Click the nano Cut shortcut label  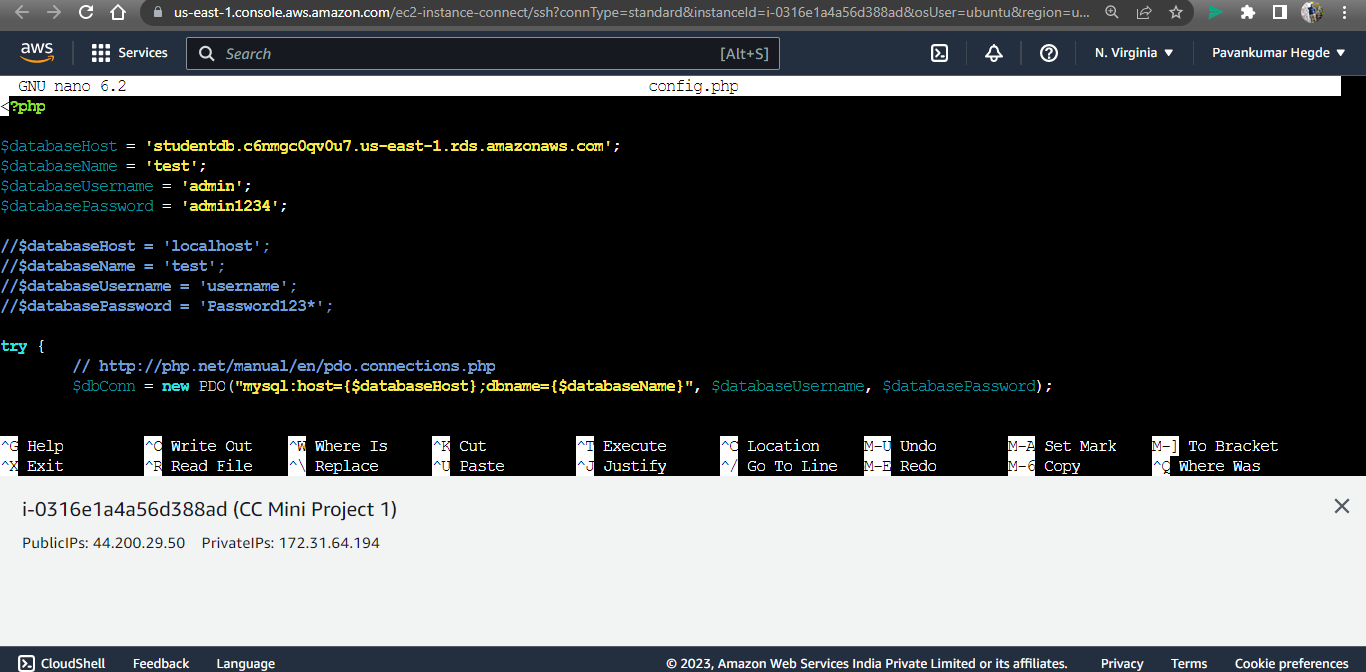pyautogui.click(x=473, y=446)
